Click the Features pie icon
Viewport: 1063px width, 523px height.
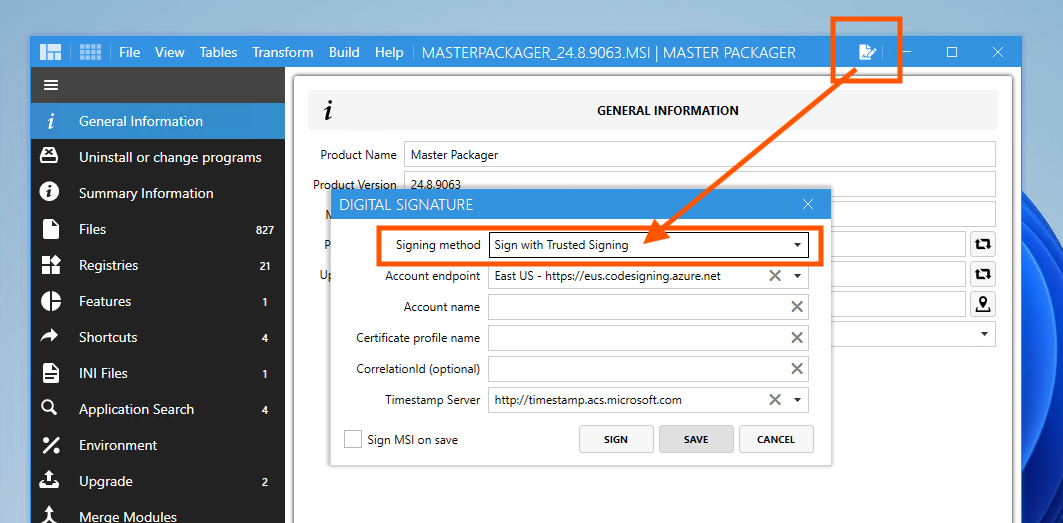tap(51, 301)
